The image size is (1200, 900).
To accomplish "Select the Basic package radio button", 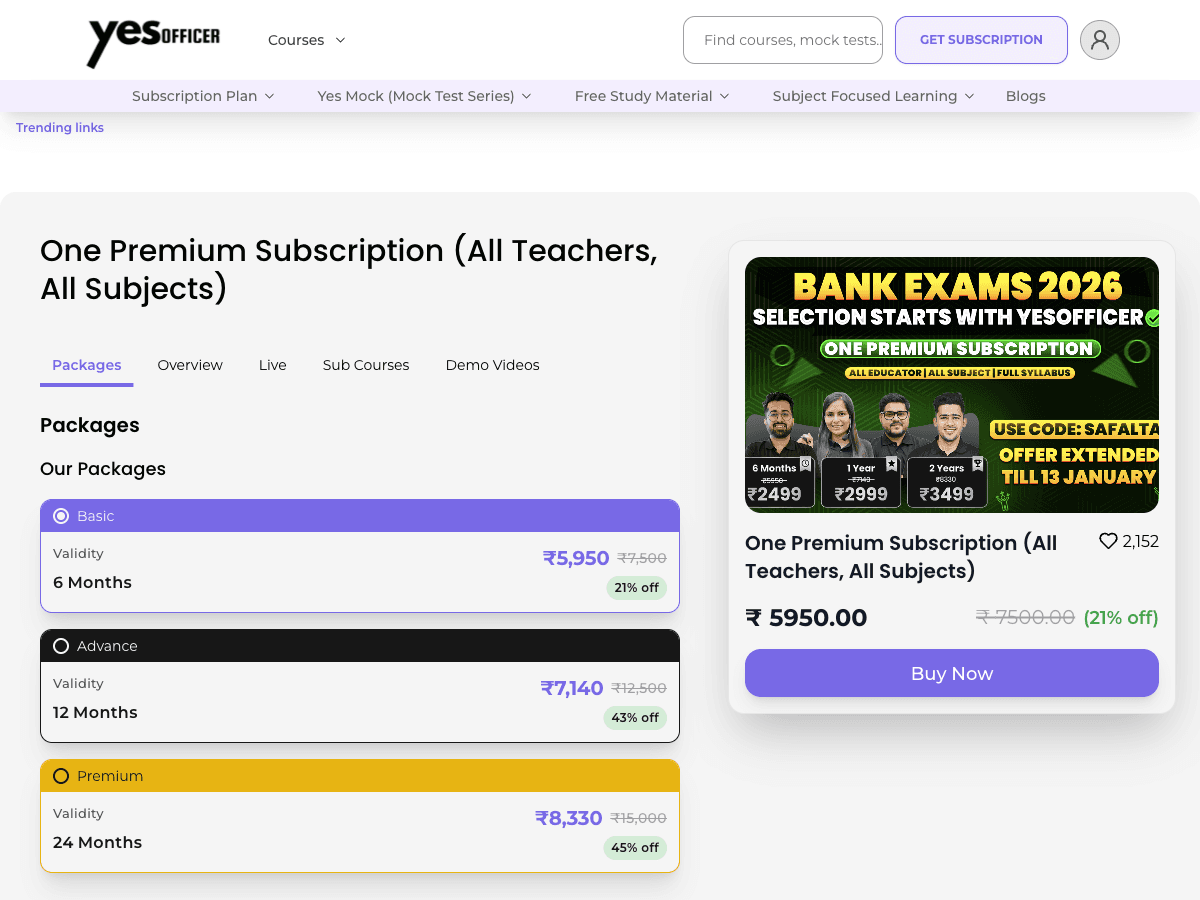I will coord(61,515).
